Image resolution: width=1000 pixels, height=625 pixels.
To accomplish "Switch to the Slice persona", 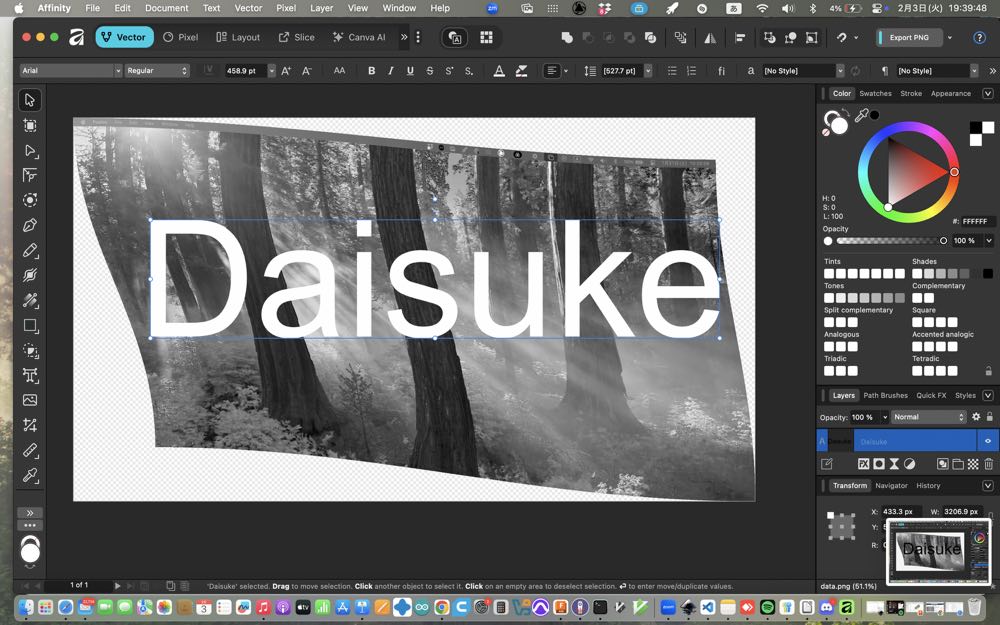I will tap(297, 37).
